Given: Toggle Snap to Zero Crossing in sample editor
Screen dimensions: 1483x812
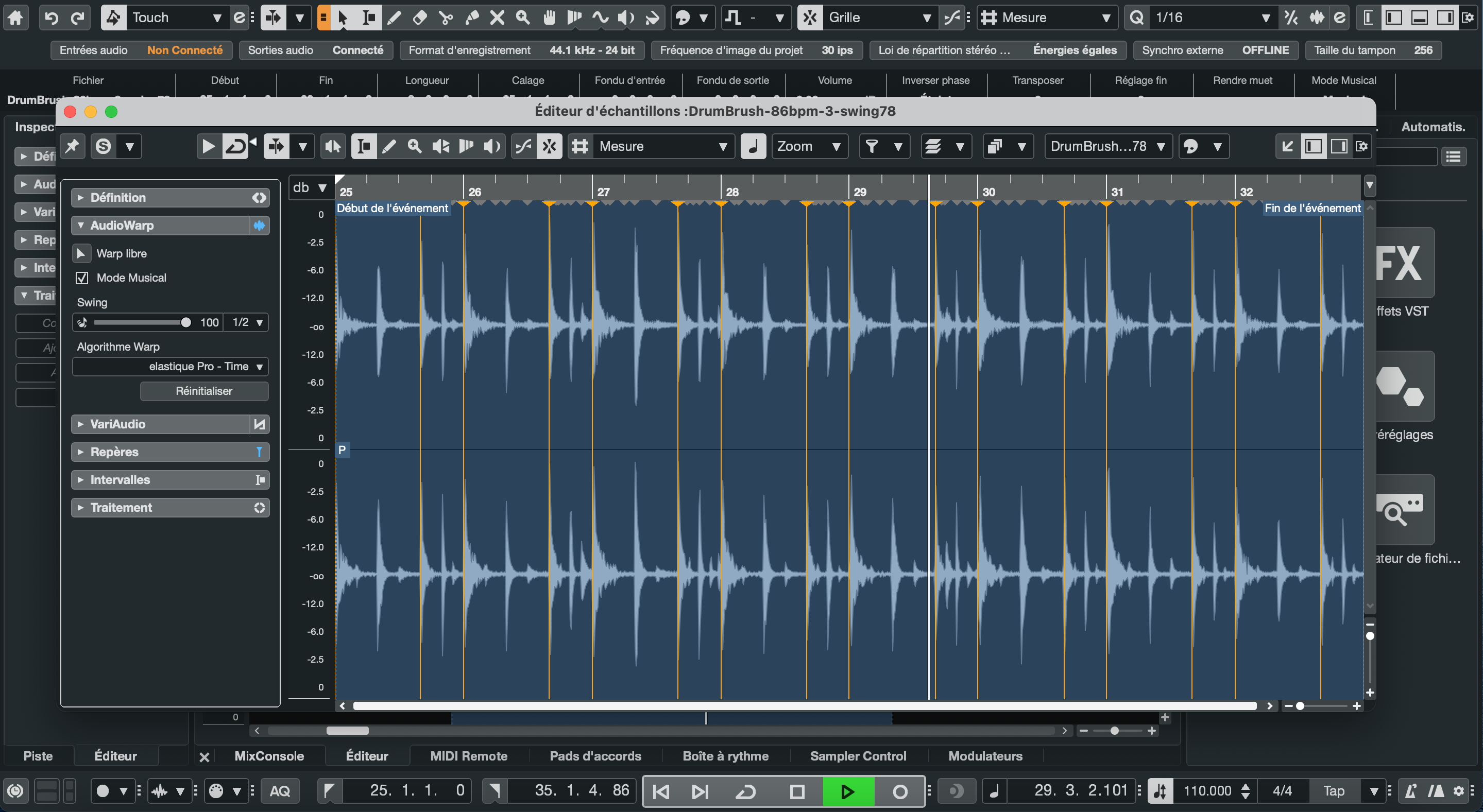Looking at the screenshot, I should click(x=523, y=146).
